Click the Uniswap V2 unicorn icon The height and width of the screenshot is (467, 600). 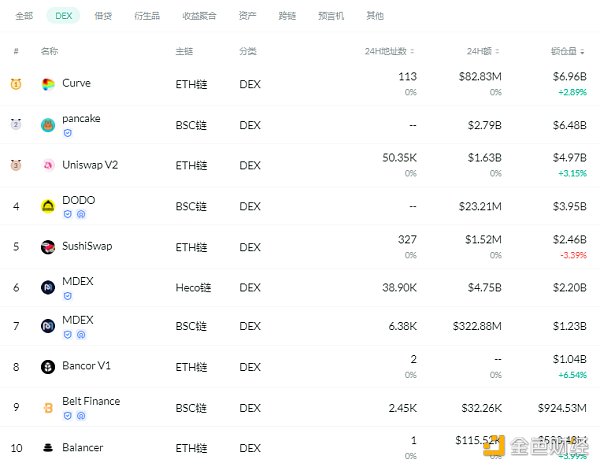[x=48, y=165]
